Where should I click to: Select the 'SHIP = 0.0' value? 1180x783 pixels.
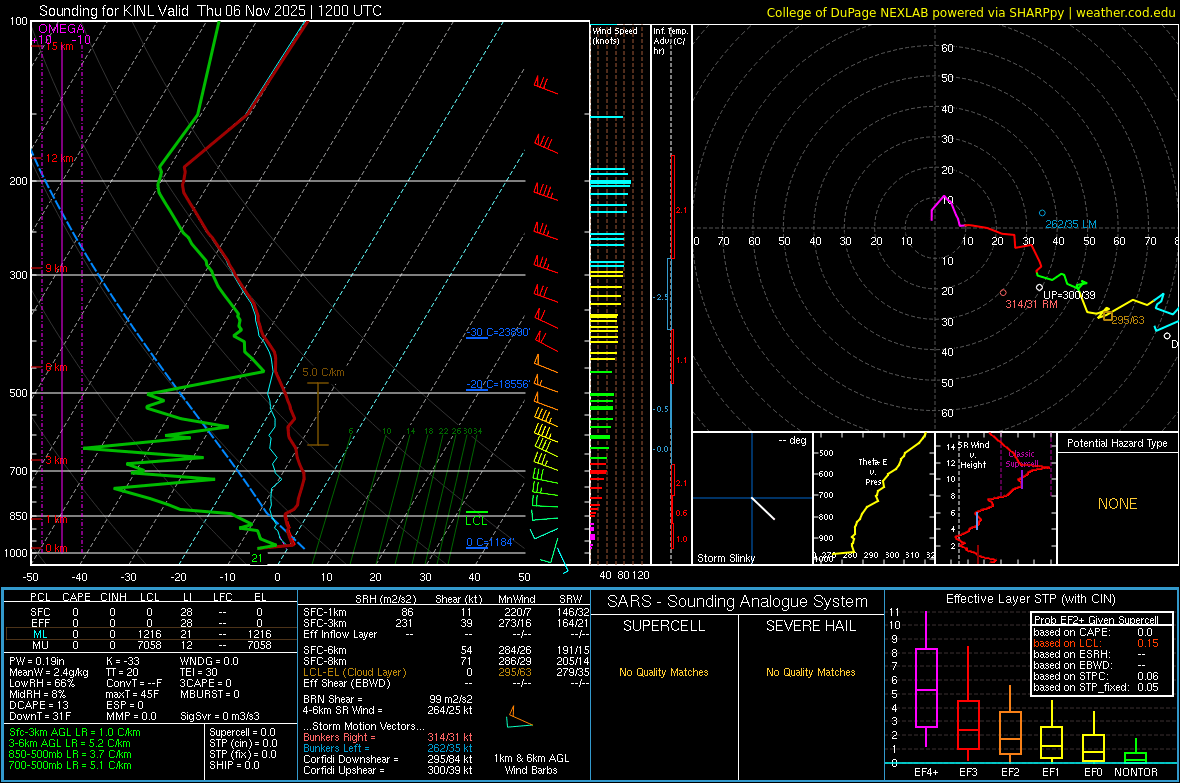coord(234,765)
